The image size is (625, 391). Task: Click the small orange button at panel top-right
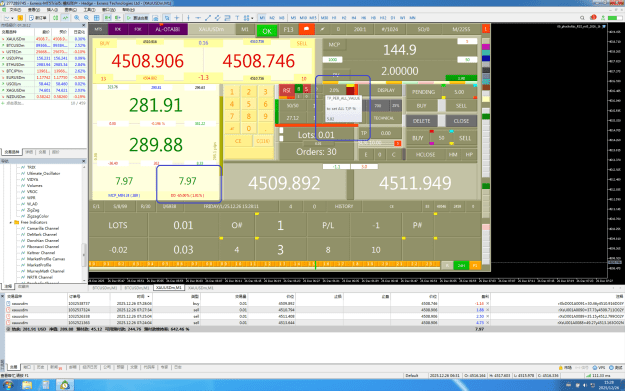pyautogui.click(x=485, y=29)
